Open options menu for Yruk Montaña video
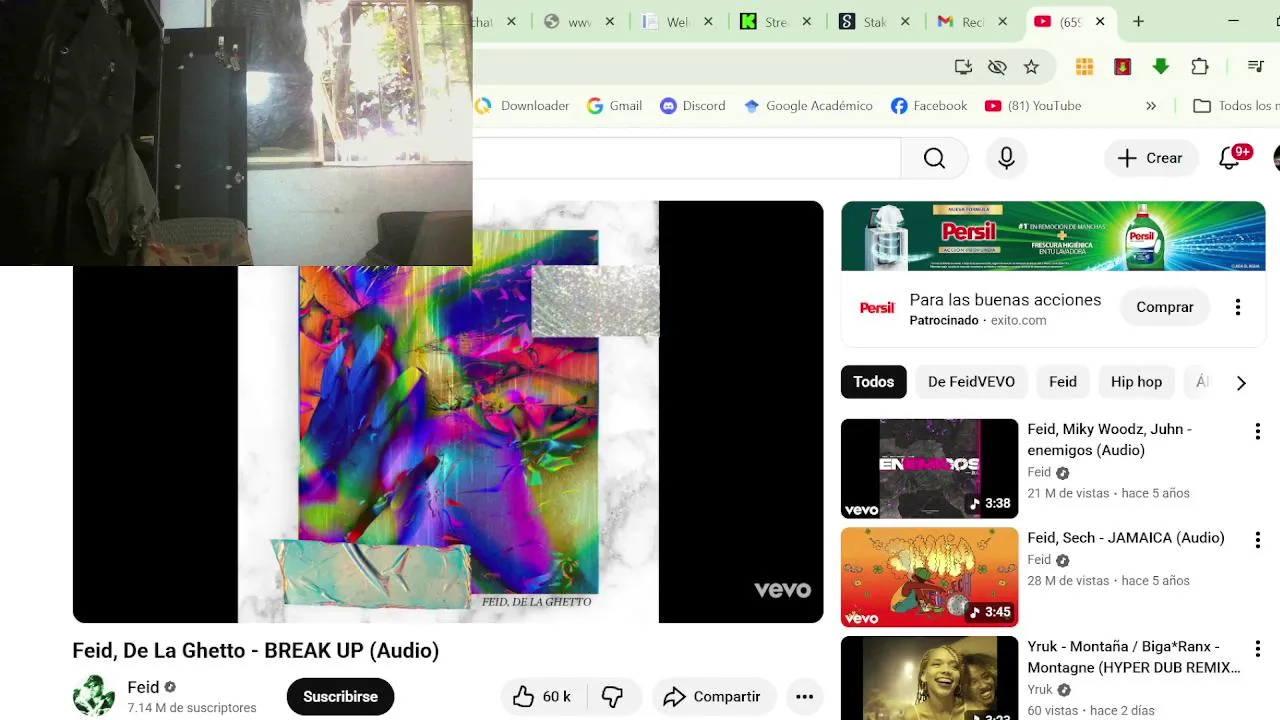1280x720 pixels. click(x=1257, y=649)
